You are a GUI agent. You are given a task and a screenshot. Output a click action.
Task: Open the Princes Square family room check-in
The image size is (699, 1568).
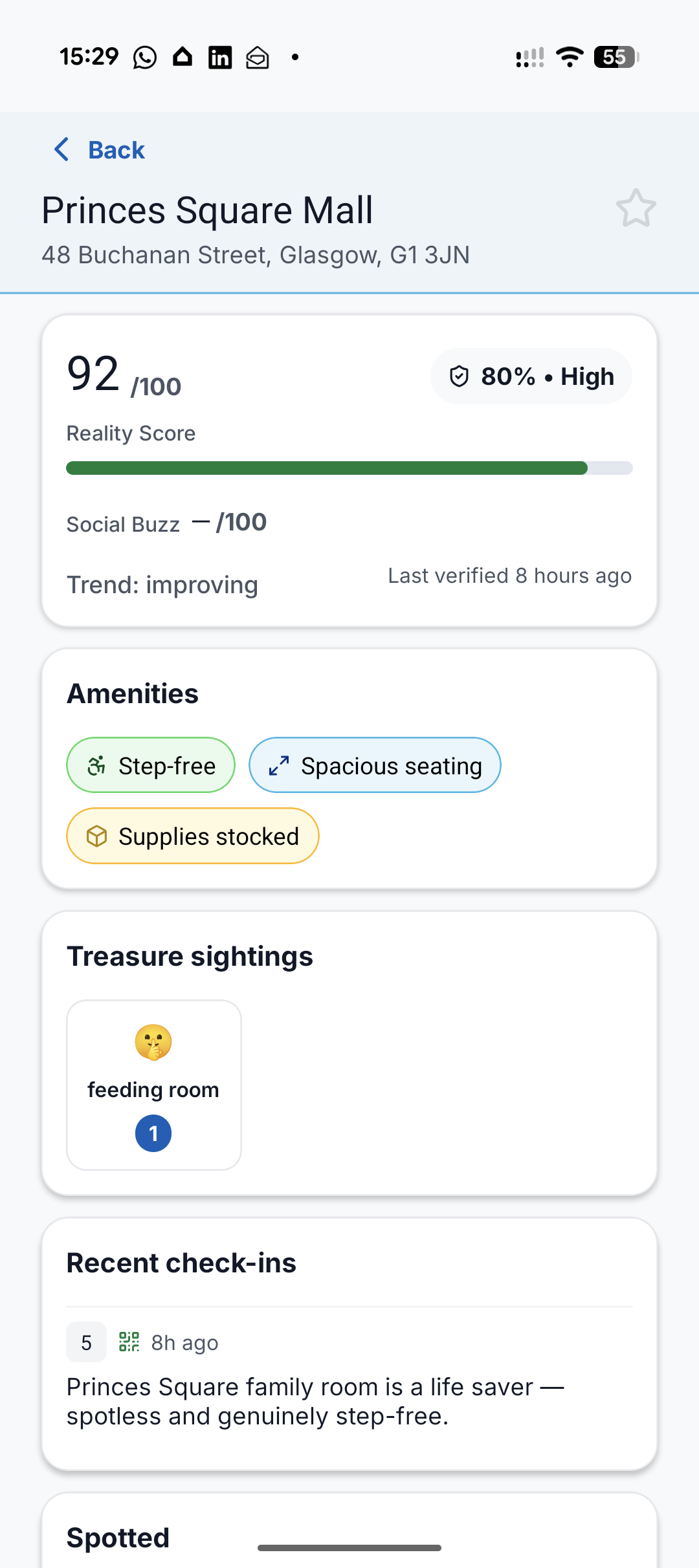click(315, 1401)
